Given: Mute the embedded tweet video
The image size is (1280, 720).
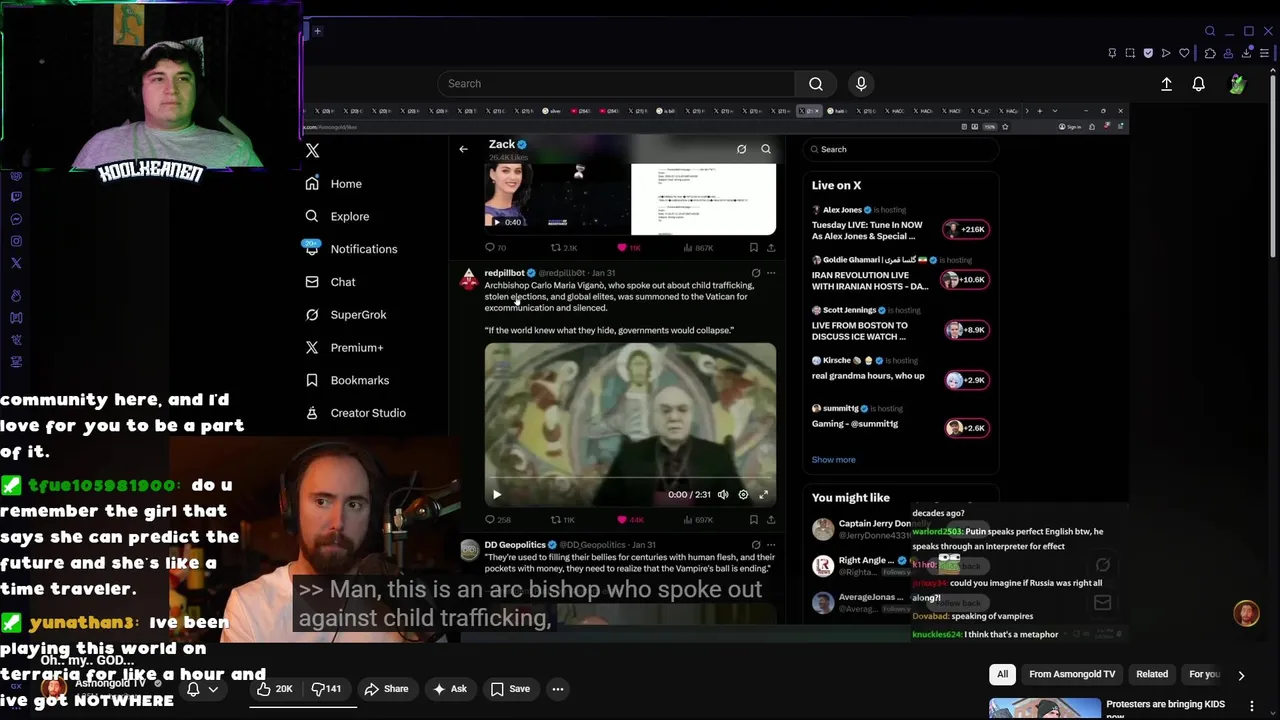Looking at the screenshot, I should pyautogui.click(x=723, y=494).
